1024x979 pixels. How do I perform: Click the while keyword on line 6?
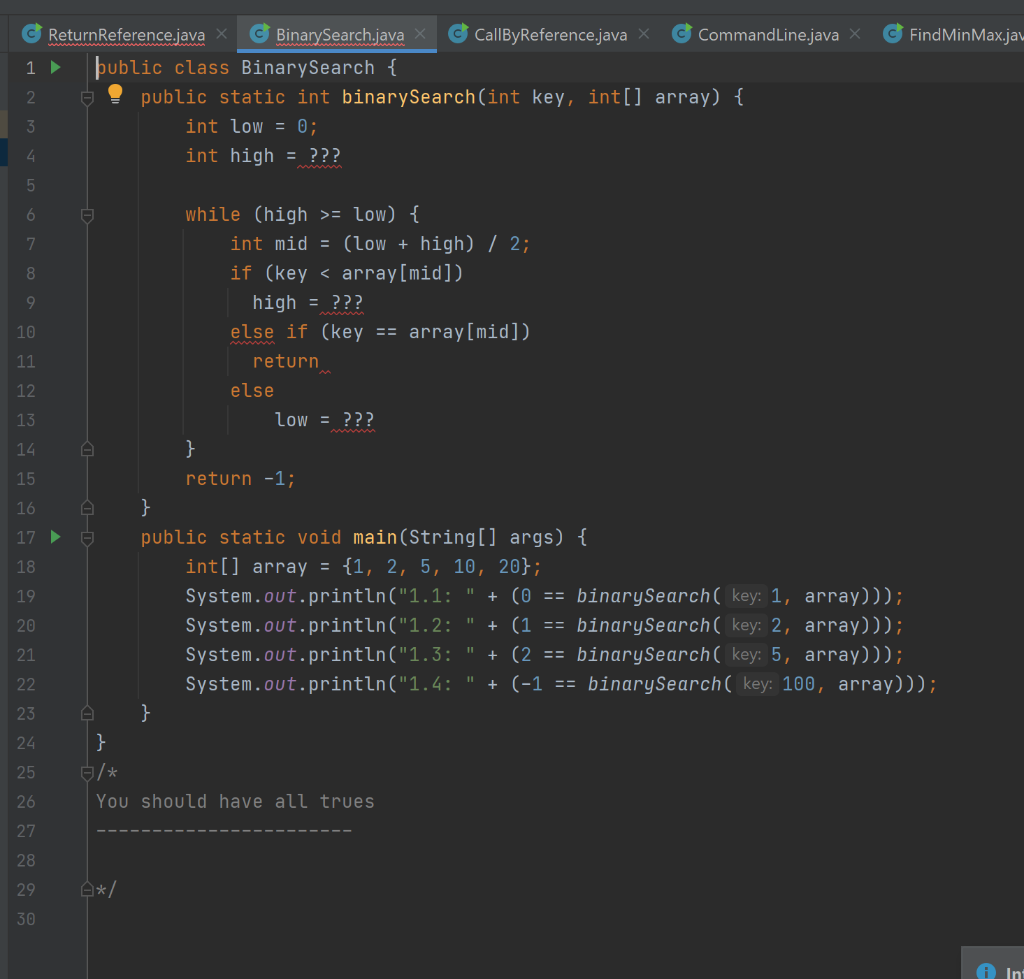pos(213,214)
